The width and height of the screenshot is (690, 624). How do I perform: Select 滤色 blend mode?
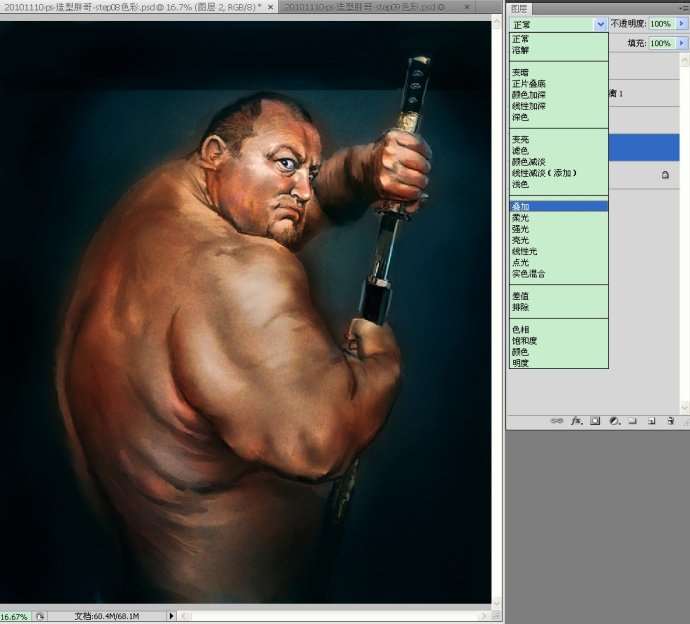pyautogui.click(x=559, y=150)
